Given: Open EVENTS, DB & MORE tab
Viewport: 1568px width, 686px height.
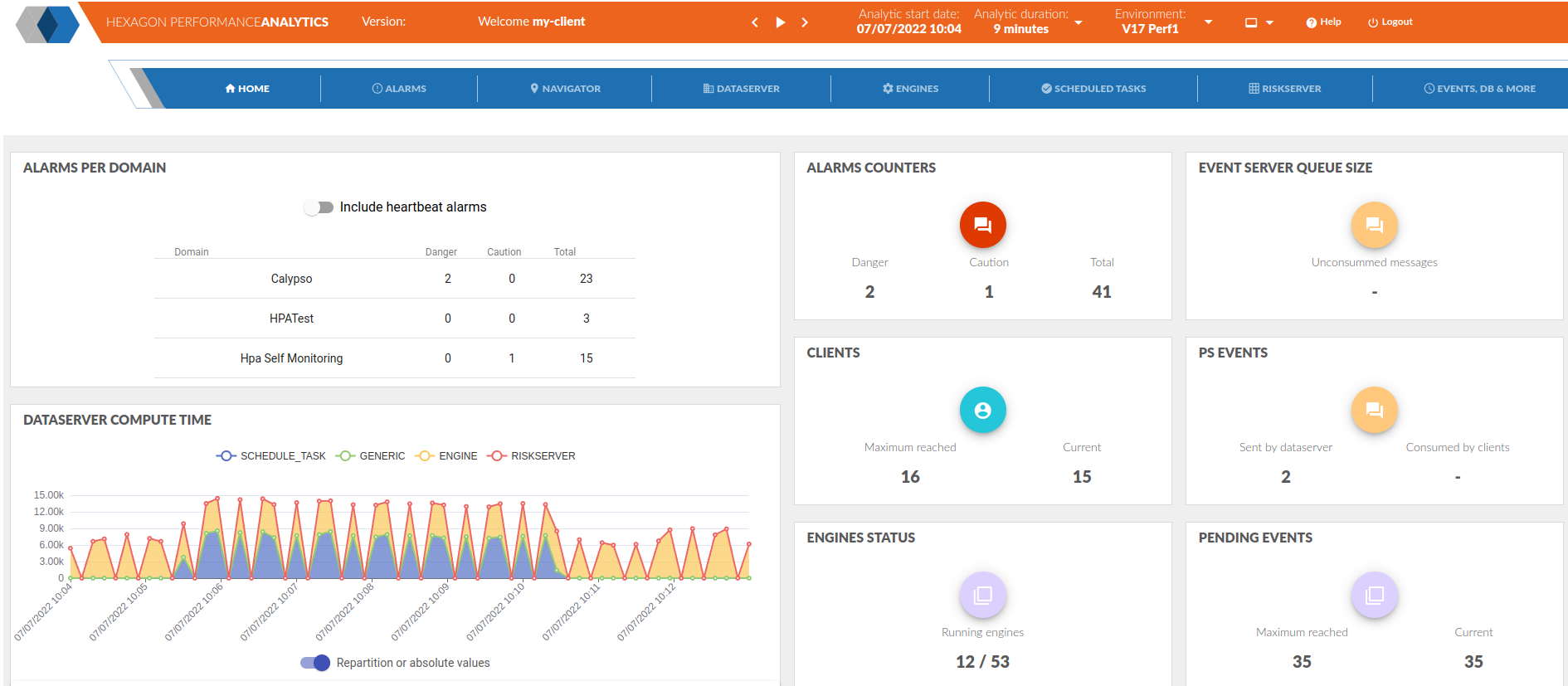Looking at the screenshot, I should (x=1479, y=89).
